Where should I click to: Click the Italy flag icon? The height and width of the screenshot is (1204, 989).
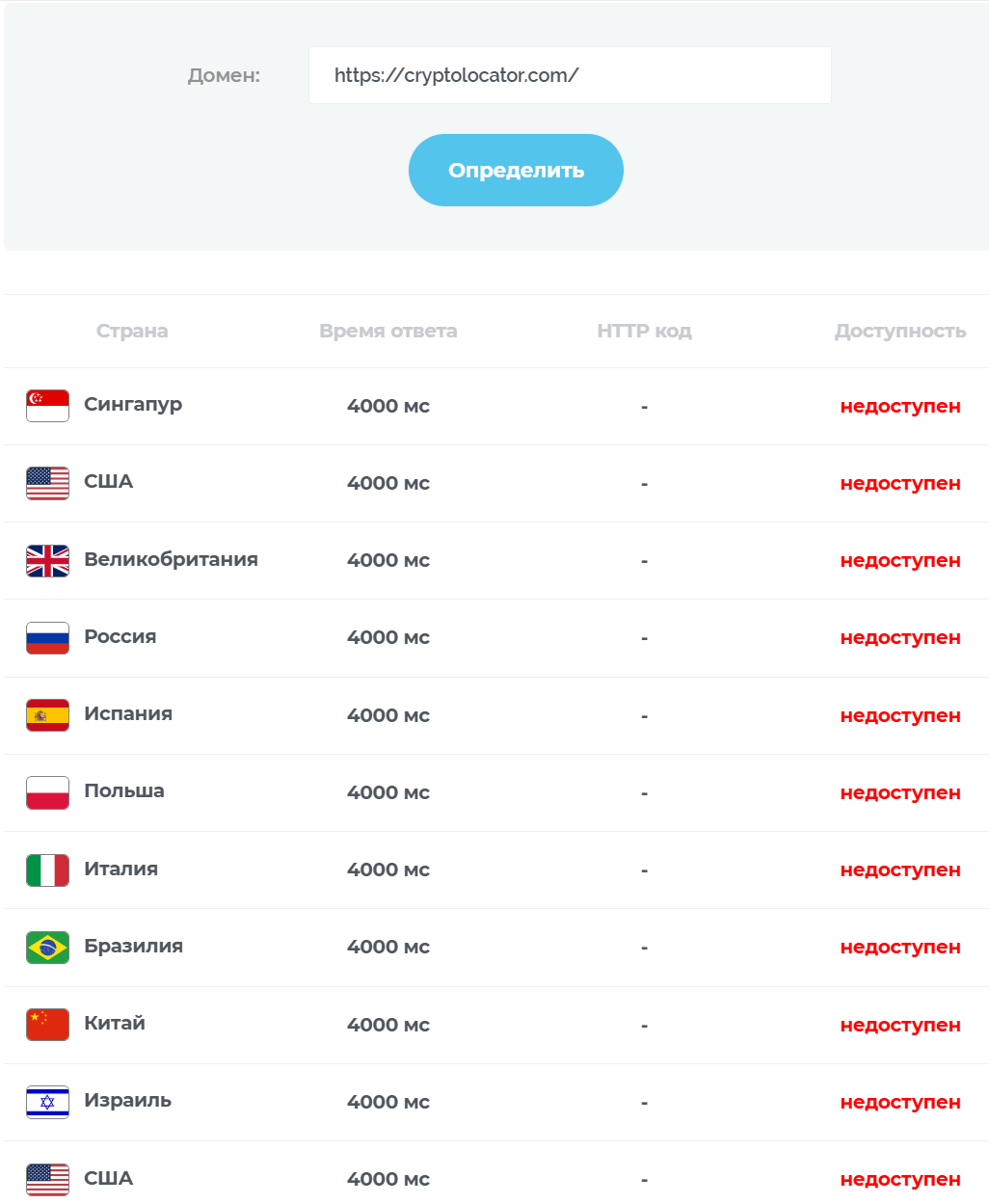[47, 870]
